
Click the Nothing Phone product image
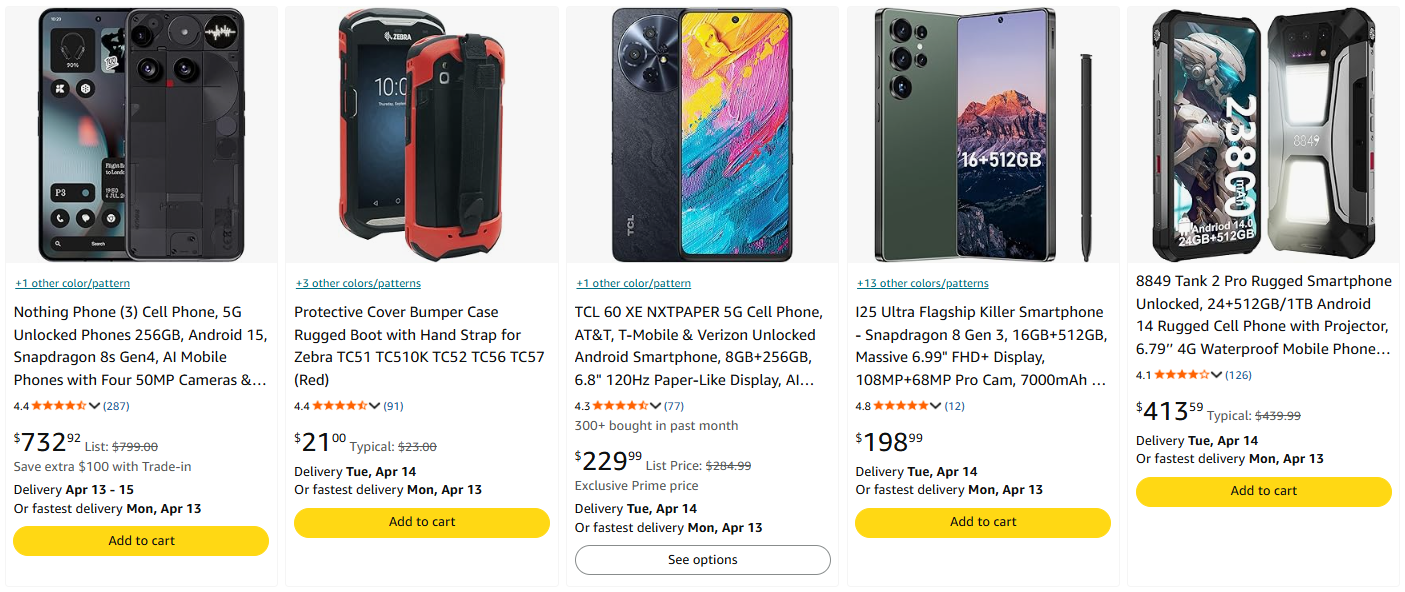(x=140, y=135)
